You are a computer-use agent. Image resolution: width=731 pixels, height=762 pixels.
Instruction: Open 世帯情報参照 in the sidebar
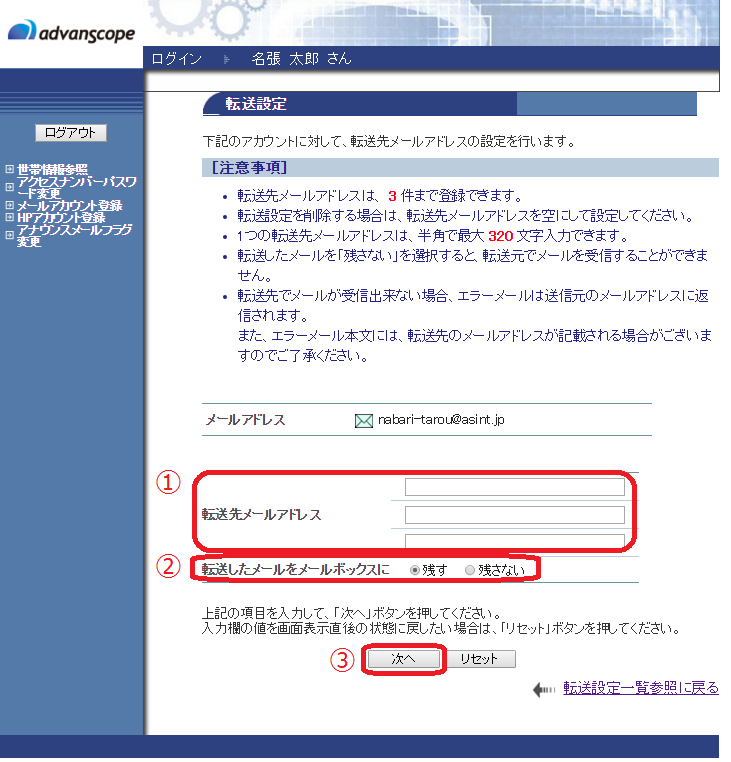52,170
